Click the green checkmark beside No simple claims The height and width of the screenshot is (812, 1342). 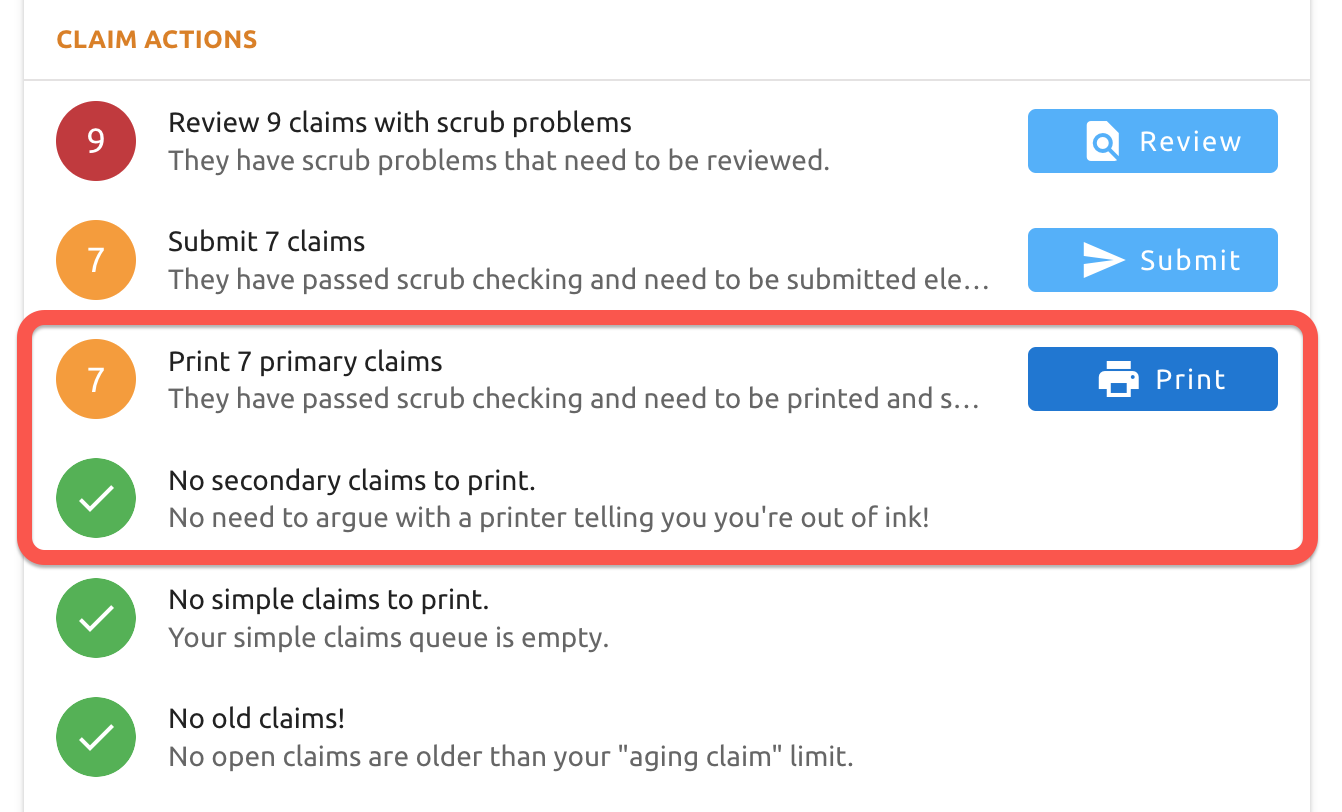click(95, 617)
